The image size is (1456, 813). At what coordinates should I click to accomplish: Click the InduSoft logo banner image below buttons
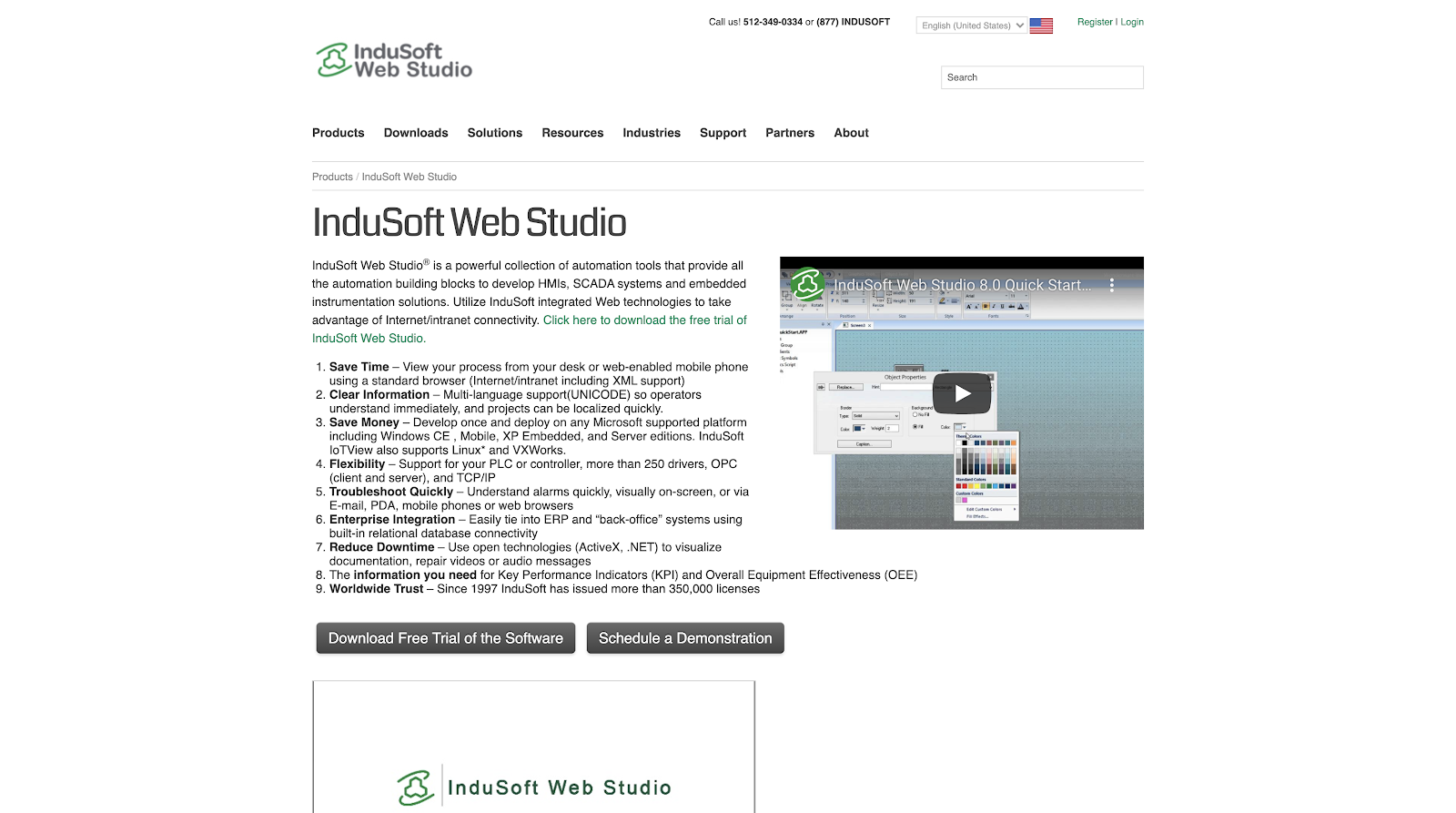(x=534, y=747)
